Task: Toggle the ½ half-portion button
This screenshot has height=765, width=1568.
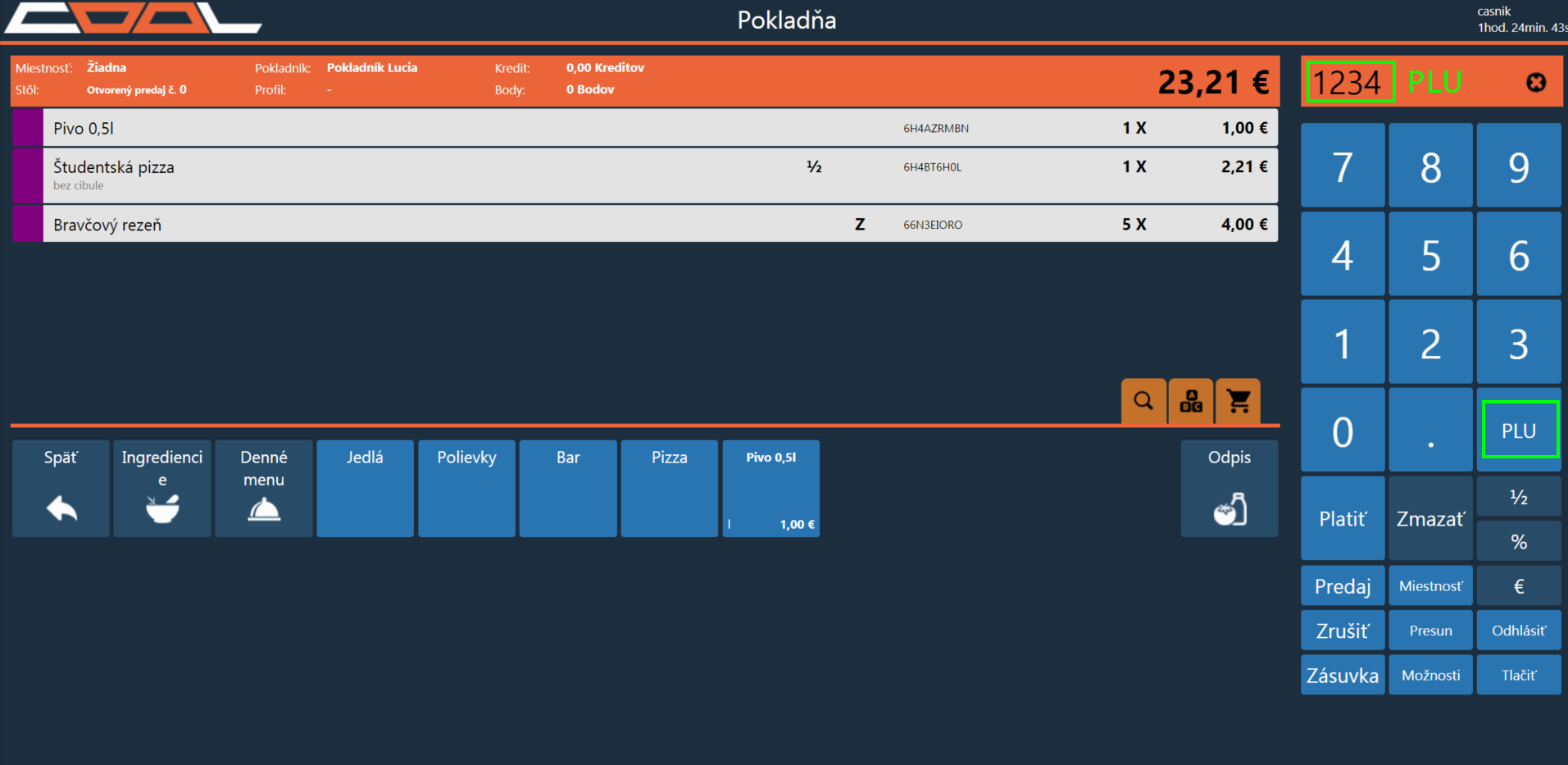Action: (1518, 498)
